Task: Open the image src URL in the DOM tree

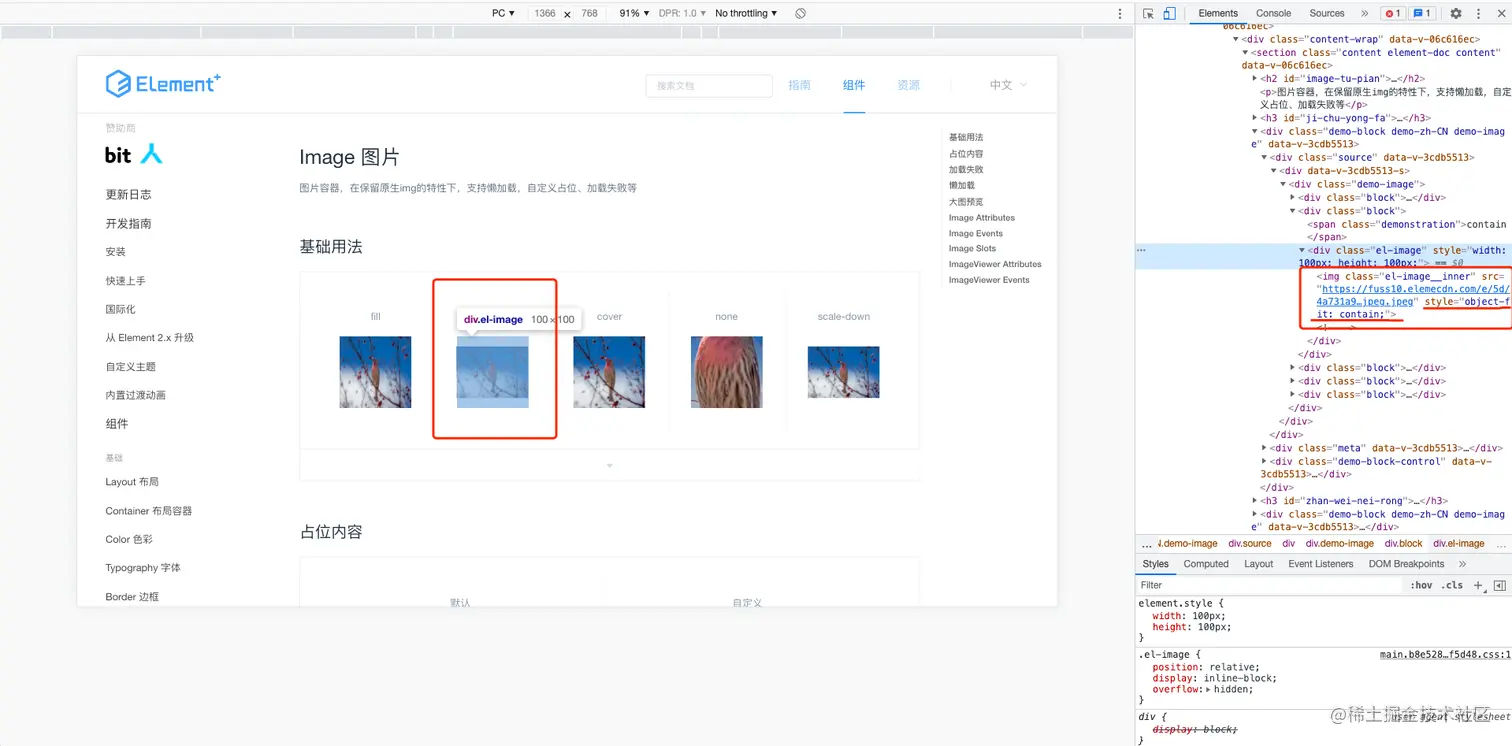Action: (1414, 294)
